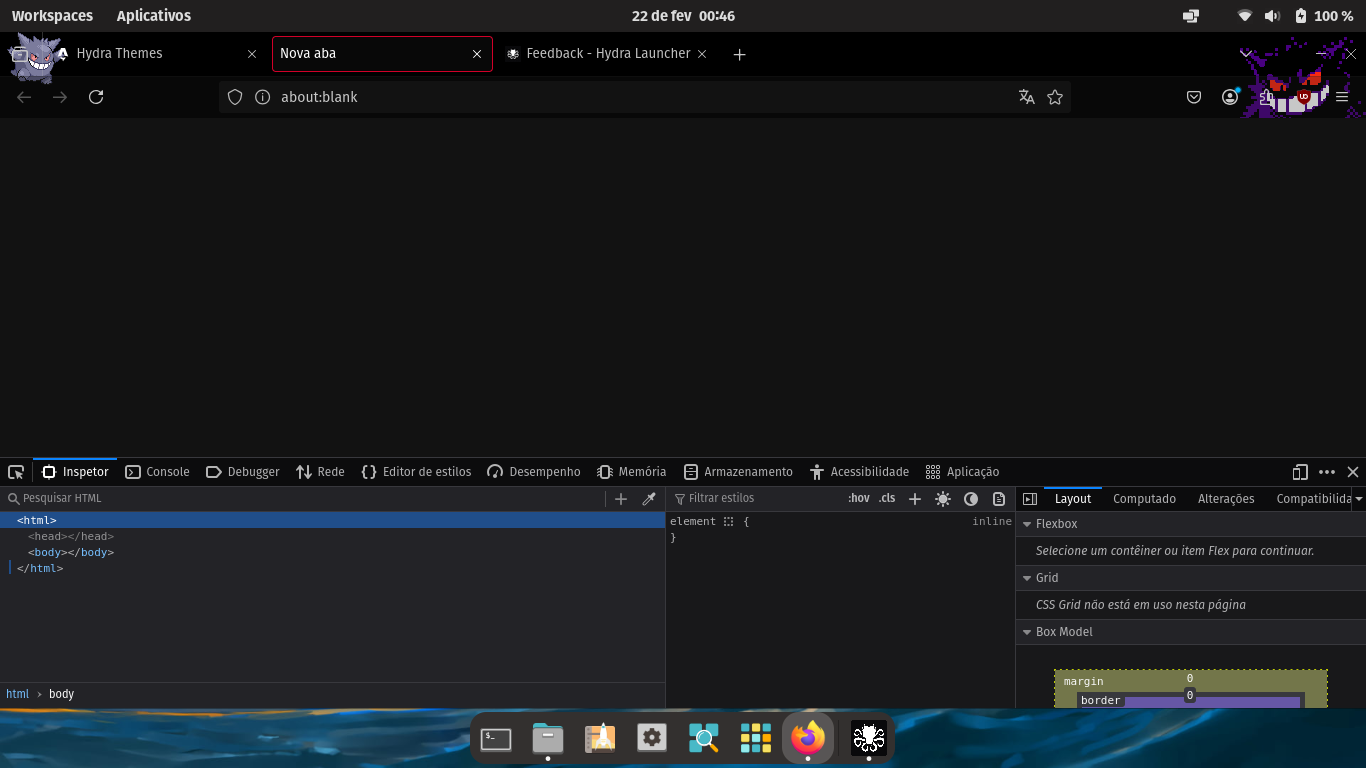Reload the current page
1366x768 pixels.
(x=96, y=97)
